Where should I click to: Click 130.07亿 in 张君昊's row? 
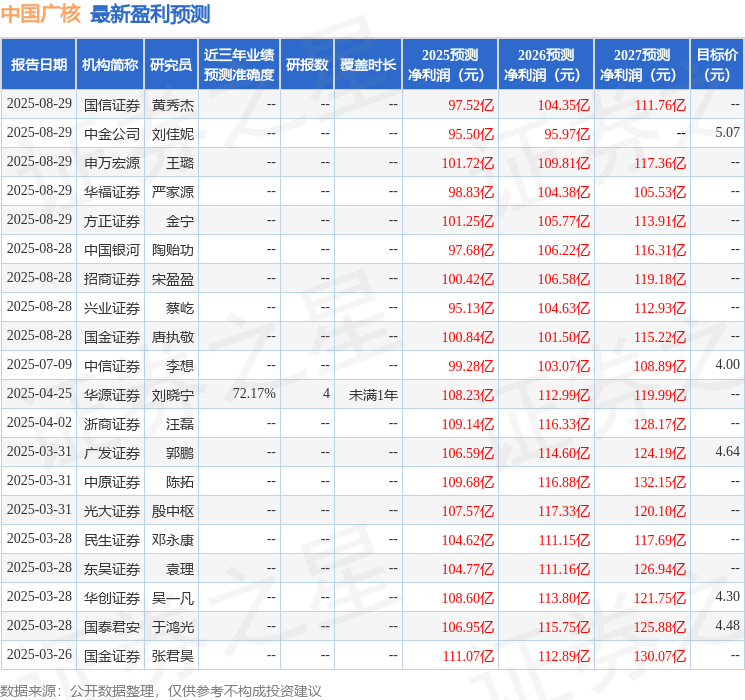click(660, 655)
